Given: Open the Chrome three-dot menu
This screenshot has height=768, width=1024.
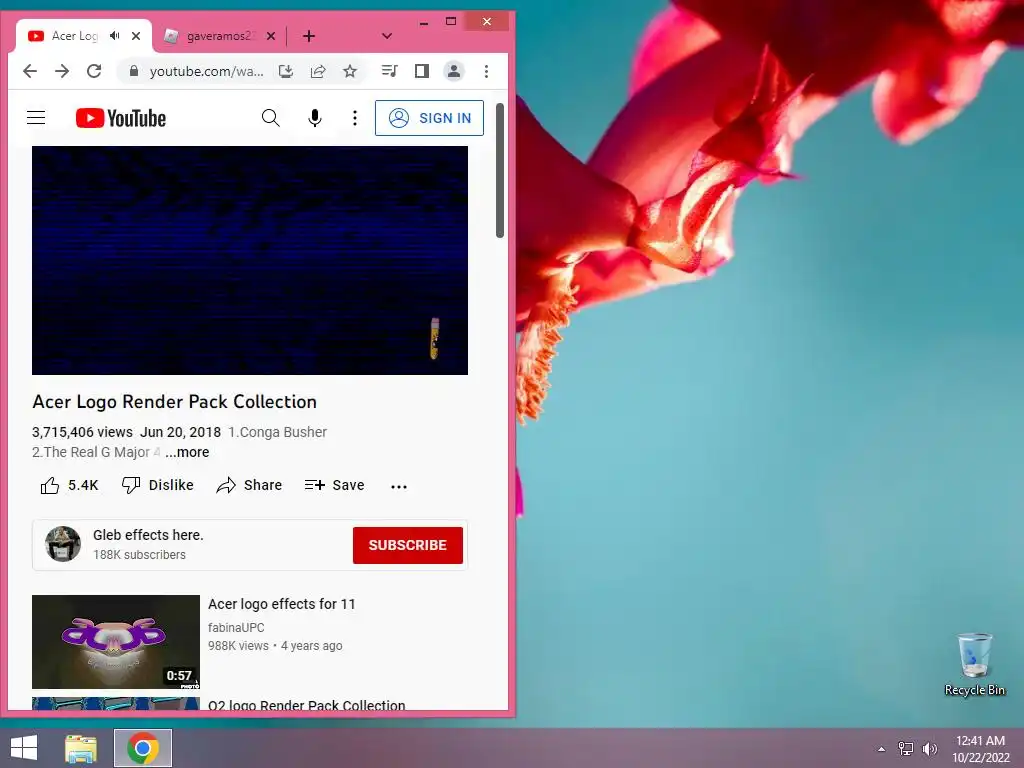Looking at the screenshot, I should point(487,71).
